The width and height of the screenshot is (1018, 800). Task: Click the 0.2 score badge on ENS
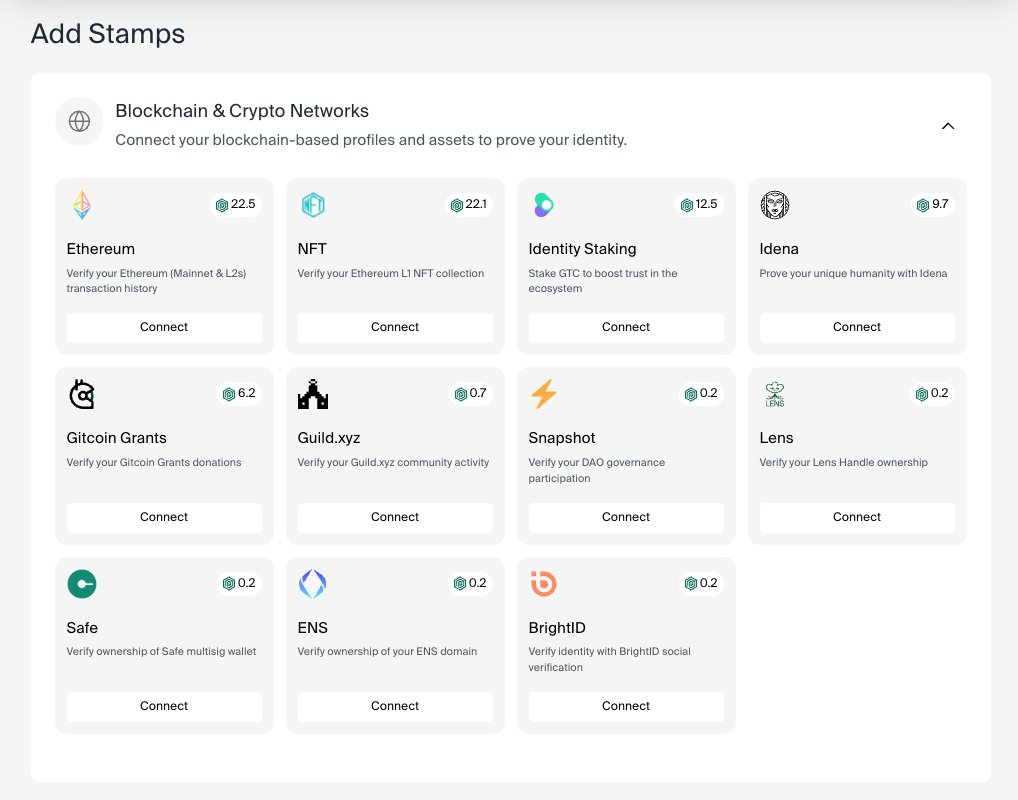click(471, 583)
